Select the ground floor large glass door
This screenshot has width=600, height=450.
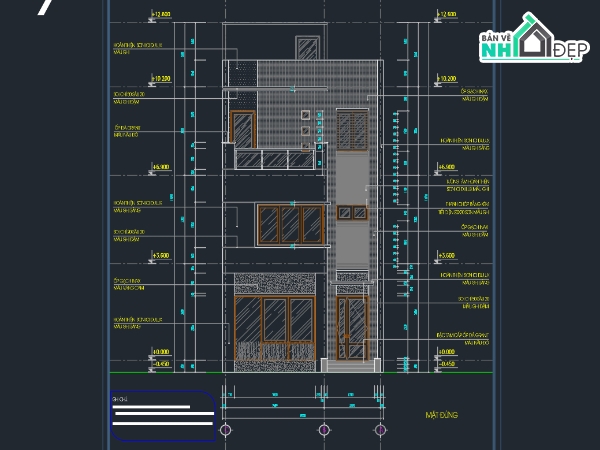275,318
